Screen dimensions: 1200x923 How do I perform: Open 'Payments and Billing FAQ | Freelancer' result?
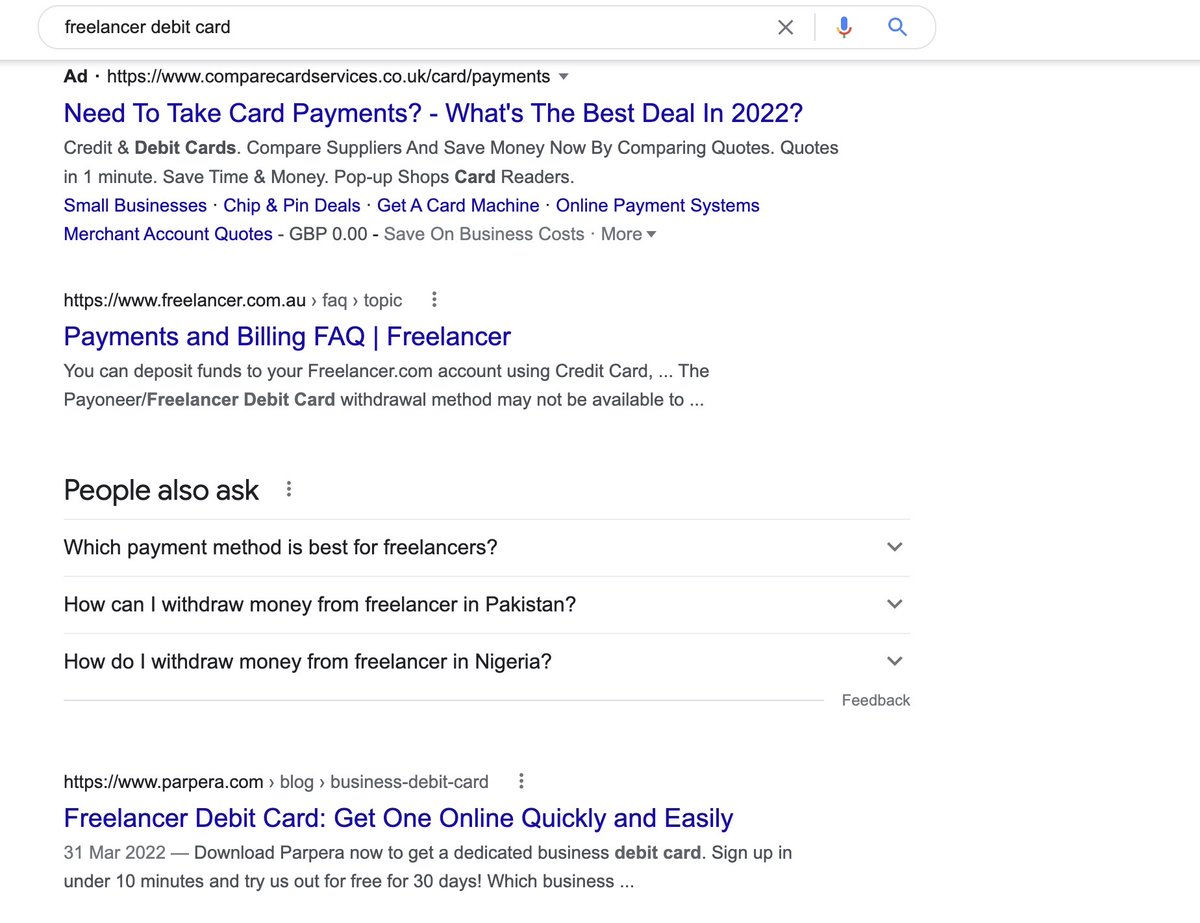pos(287,336)
